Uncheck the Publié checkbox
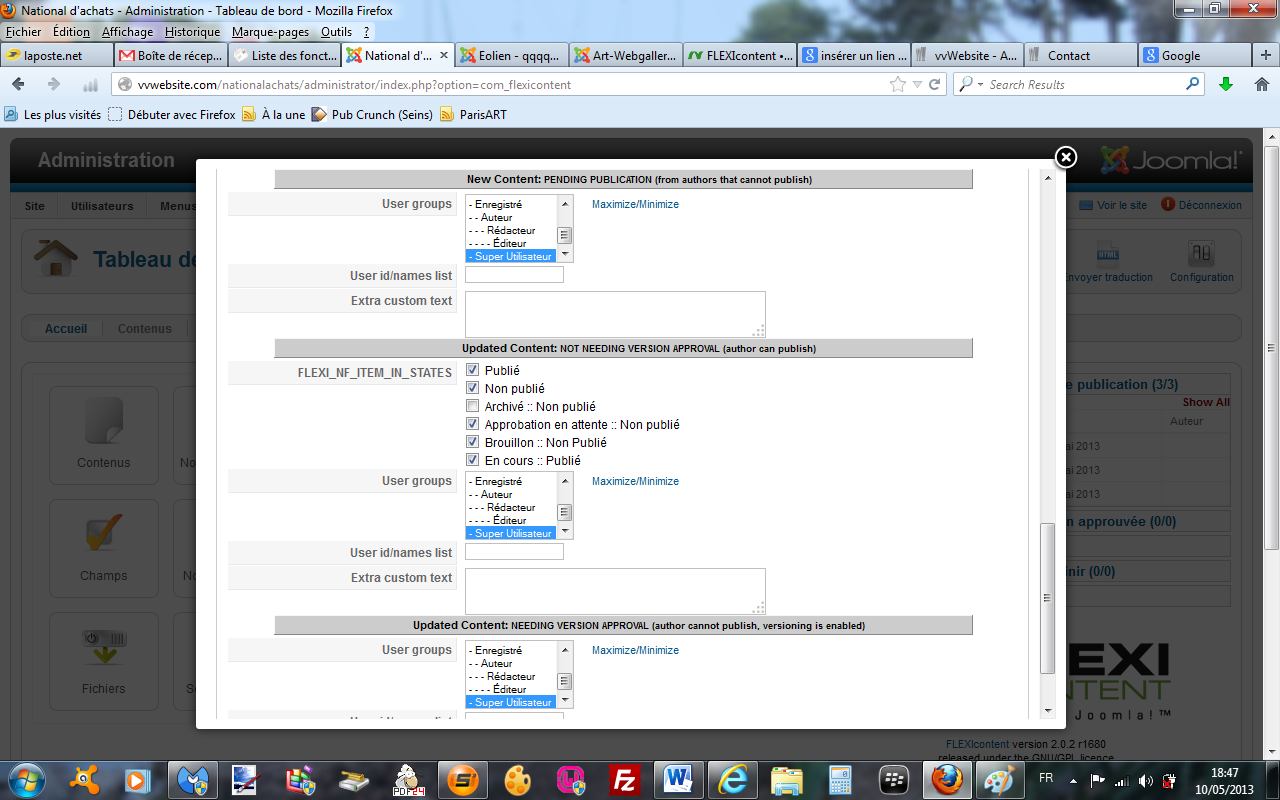This screenshot has width=1280, height=800. (473, 370)
